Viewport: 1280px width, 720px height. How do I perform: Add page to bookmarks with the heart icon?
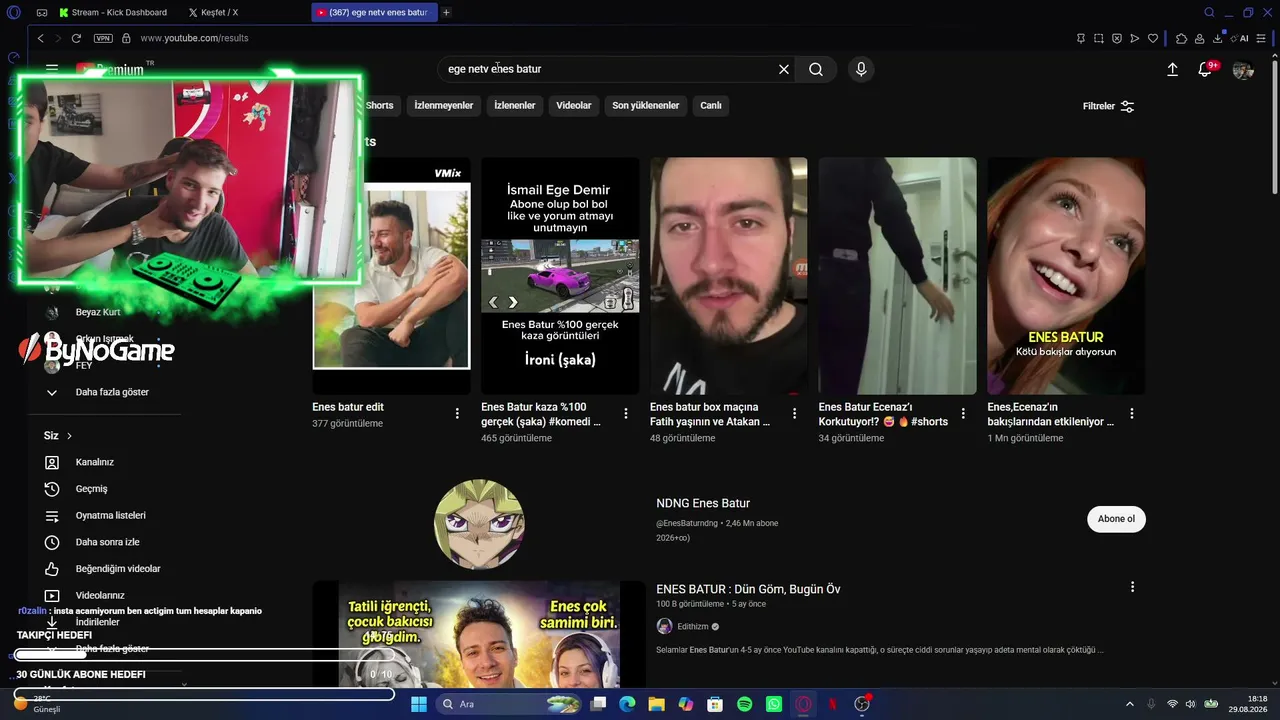coord(1153,38)
